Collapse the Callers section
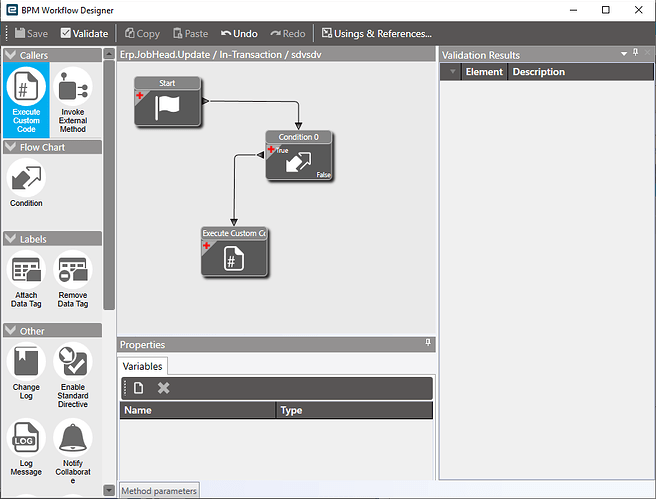Image resolution: width=656 pixels, height=499 pixels. 10,55
